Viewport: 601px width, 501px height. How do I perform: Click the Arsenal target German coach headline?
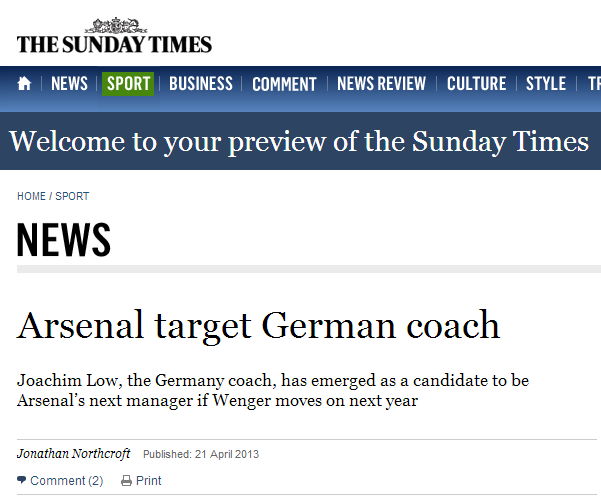[x=258, y=325]
